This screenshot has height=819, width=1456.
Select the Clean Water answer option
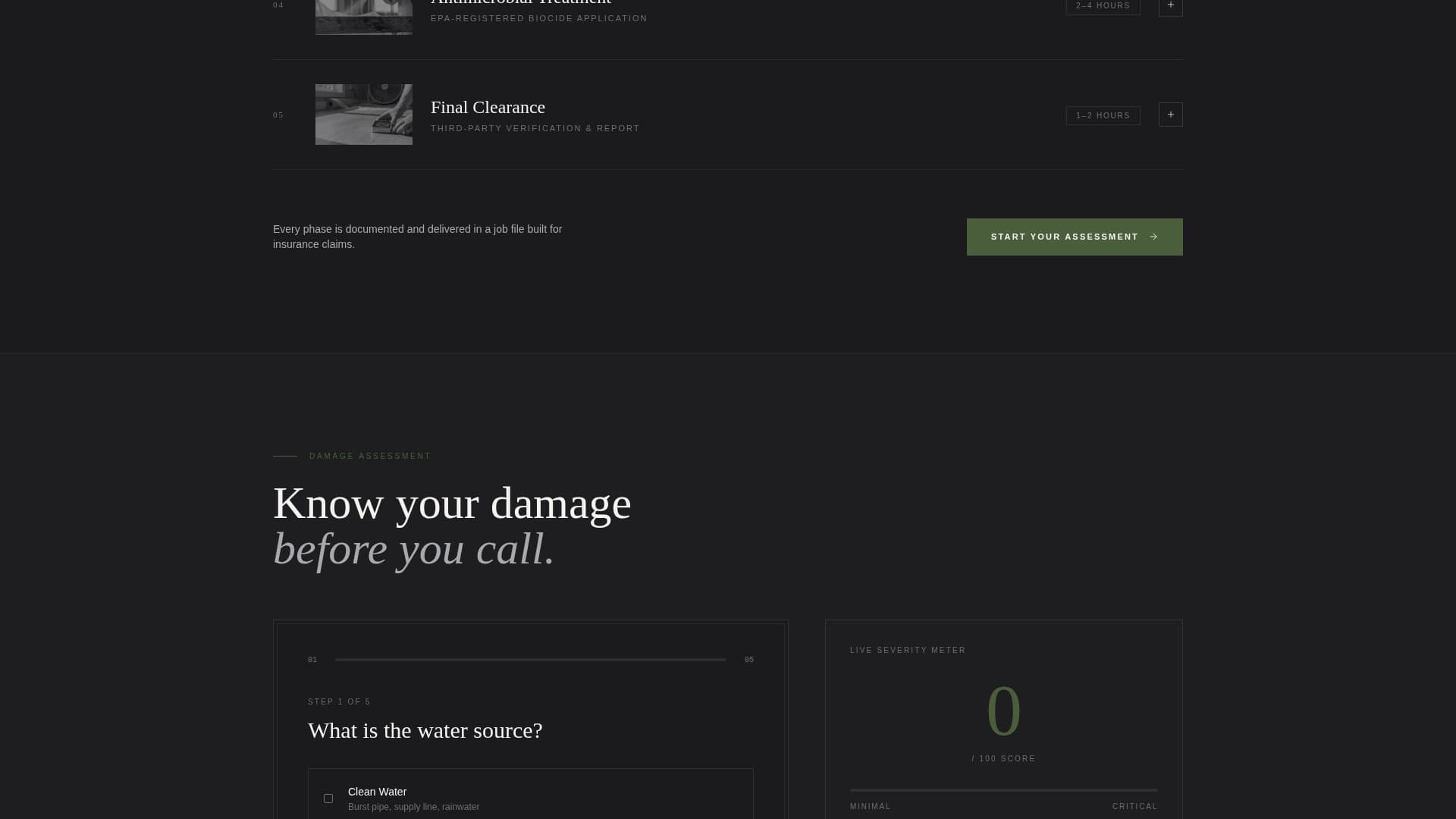[x=530, y=799]
